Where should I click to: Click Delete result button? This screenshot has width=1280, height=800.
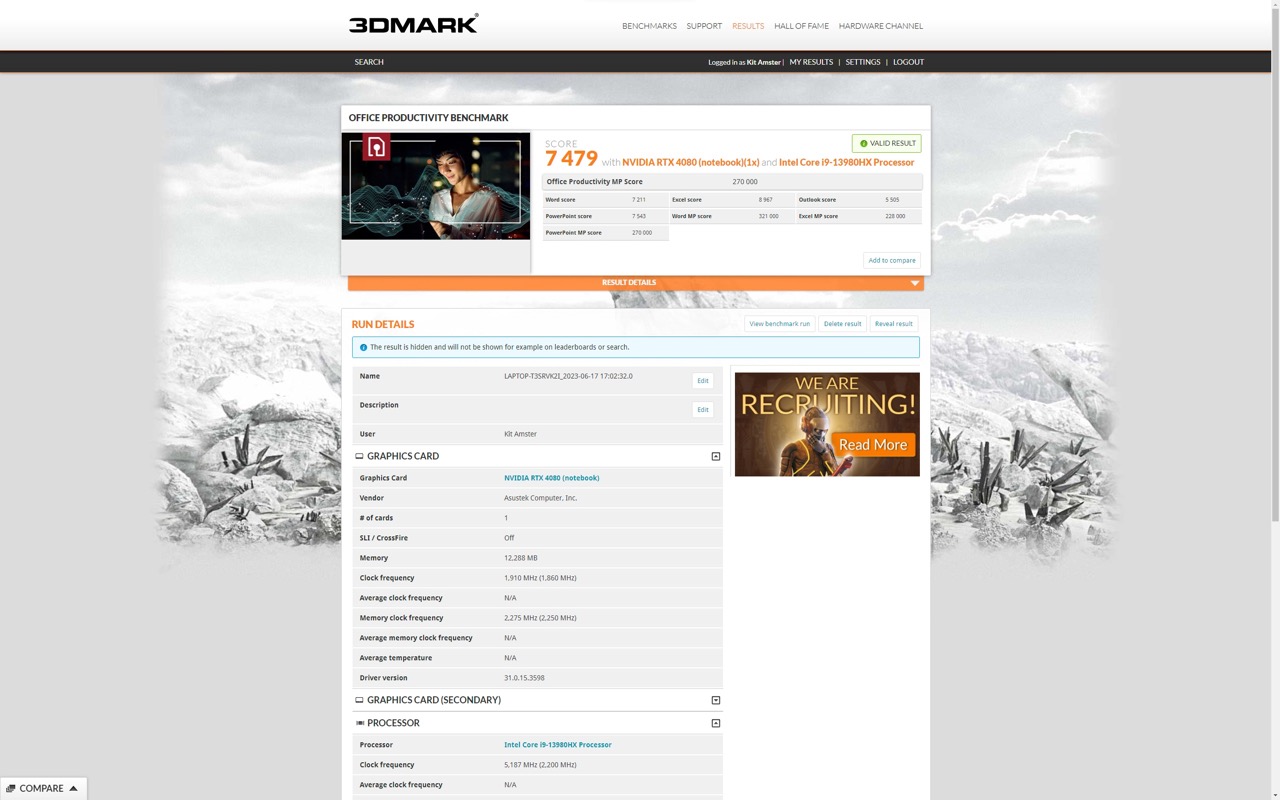pyautogui.click(x=842, y=324)
